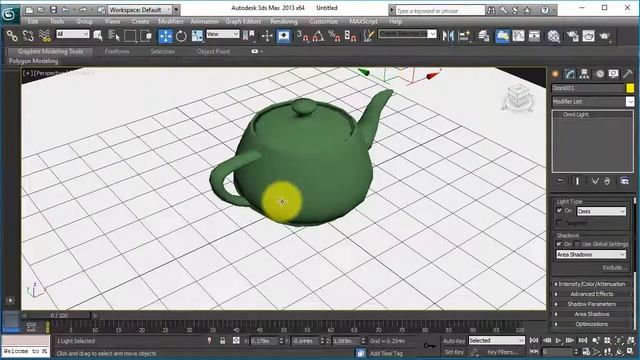This screenshot has height=360, width=640.
Task: Open the key mode Selected dropdown
Action: tap(496, 340)
